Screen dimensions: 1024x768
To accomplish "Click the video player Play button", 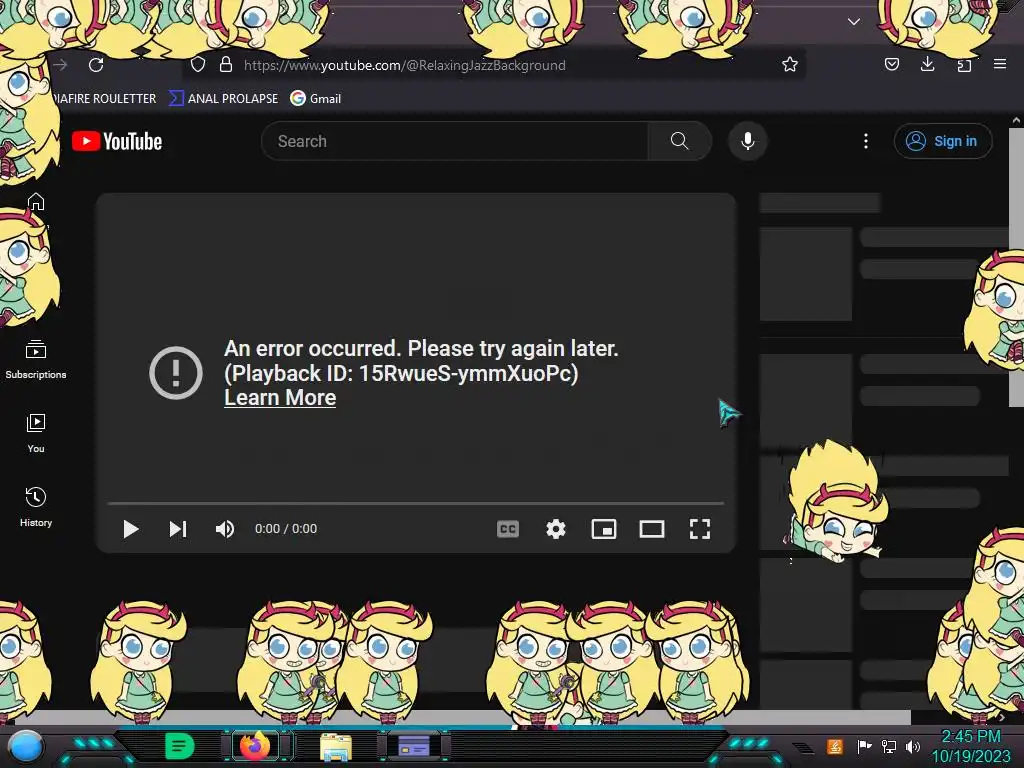I will 131,529.
